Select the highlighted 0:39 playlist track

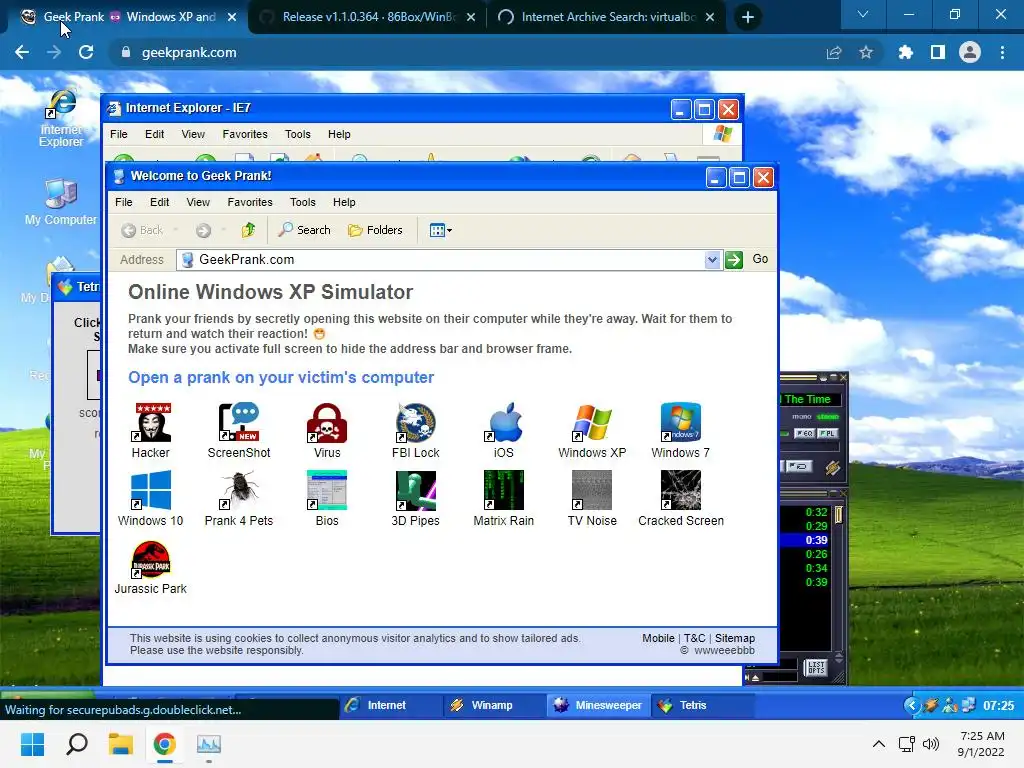(x=805, y=540)
